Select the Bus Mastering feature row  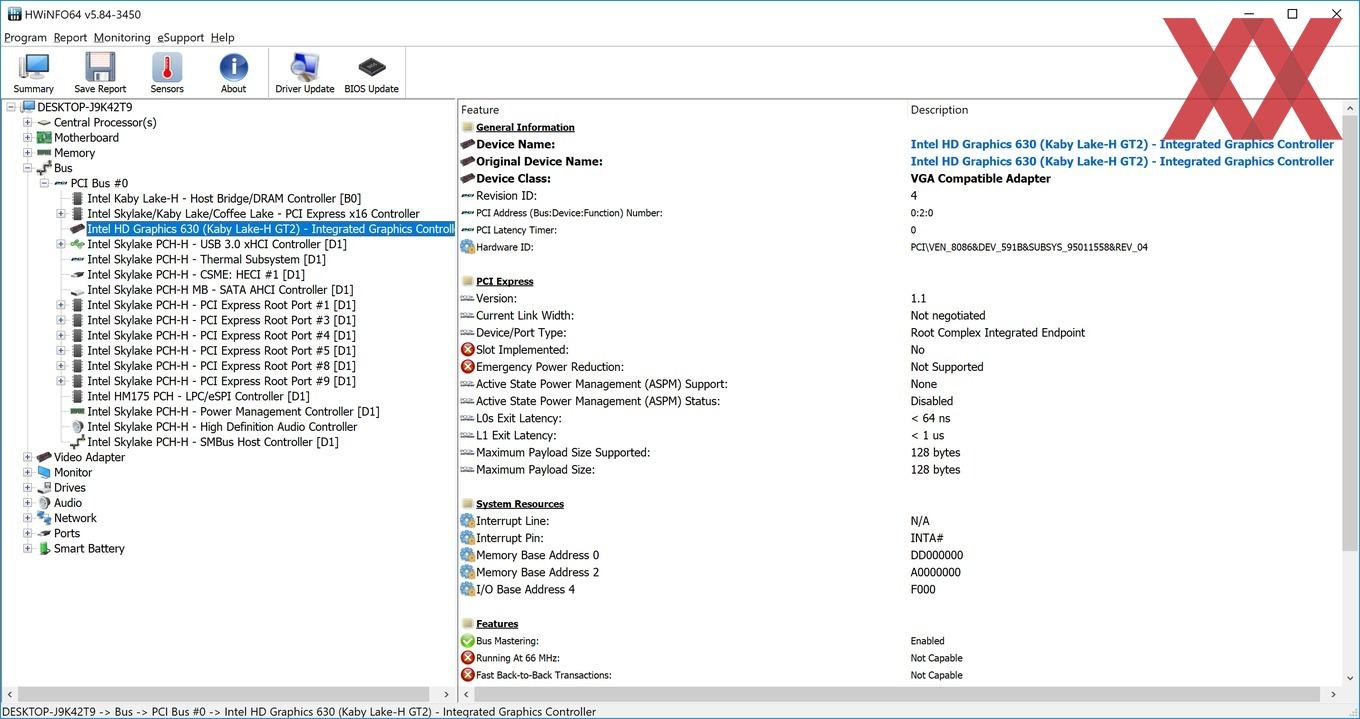coord(901,641)
